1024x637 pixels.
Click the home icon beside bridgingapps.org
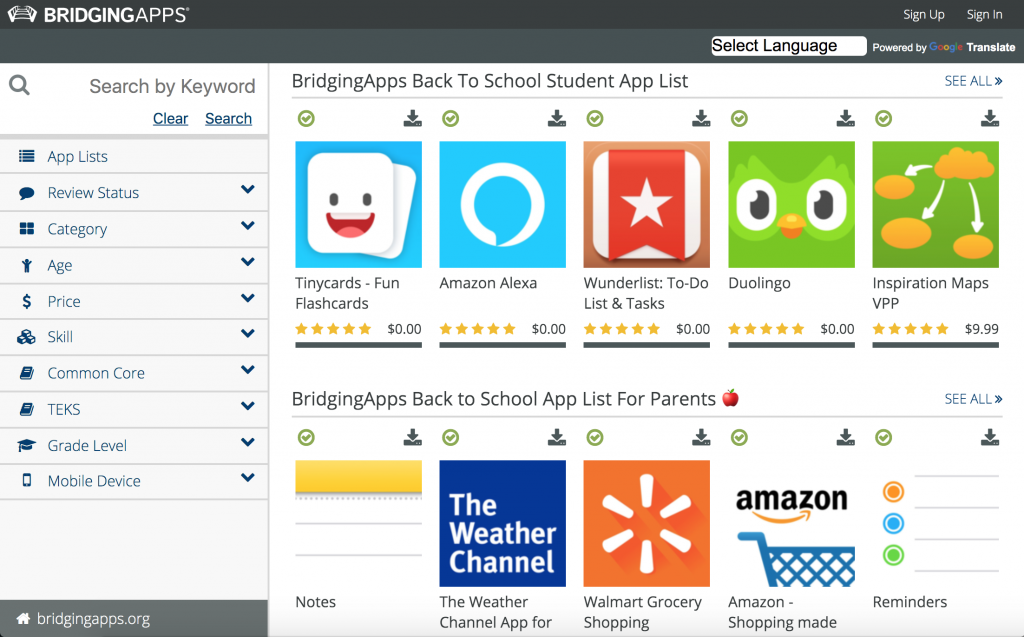24,619
